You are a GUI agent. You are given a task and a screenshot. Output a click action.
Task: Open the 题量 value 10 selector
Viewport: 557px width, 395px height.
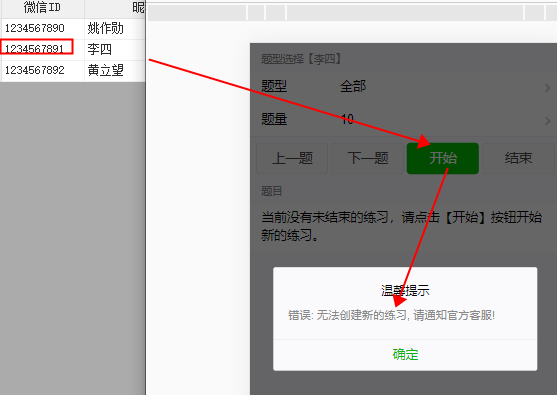347,119
